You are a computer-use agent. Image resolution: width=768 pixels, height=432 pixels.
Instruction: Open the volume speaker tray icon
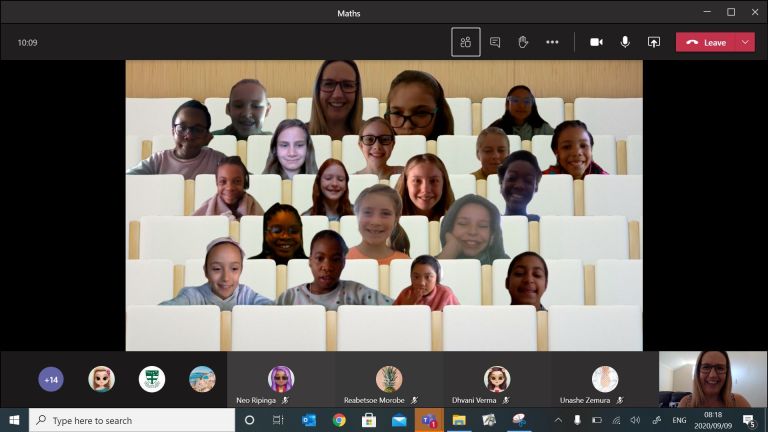point(635,420)
